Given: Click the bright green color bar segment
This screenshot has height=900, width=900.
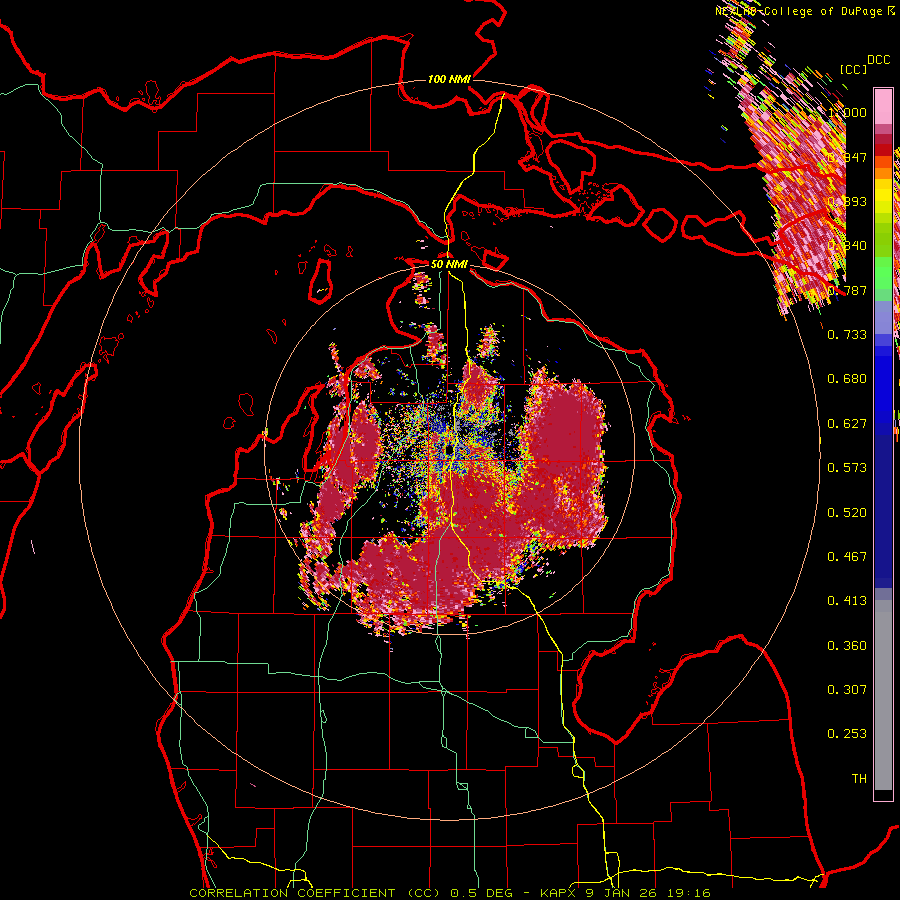Looking at the screenshot, I should (x=883, y=273).
